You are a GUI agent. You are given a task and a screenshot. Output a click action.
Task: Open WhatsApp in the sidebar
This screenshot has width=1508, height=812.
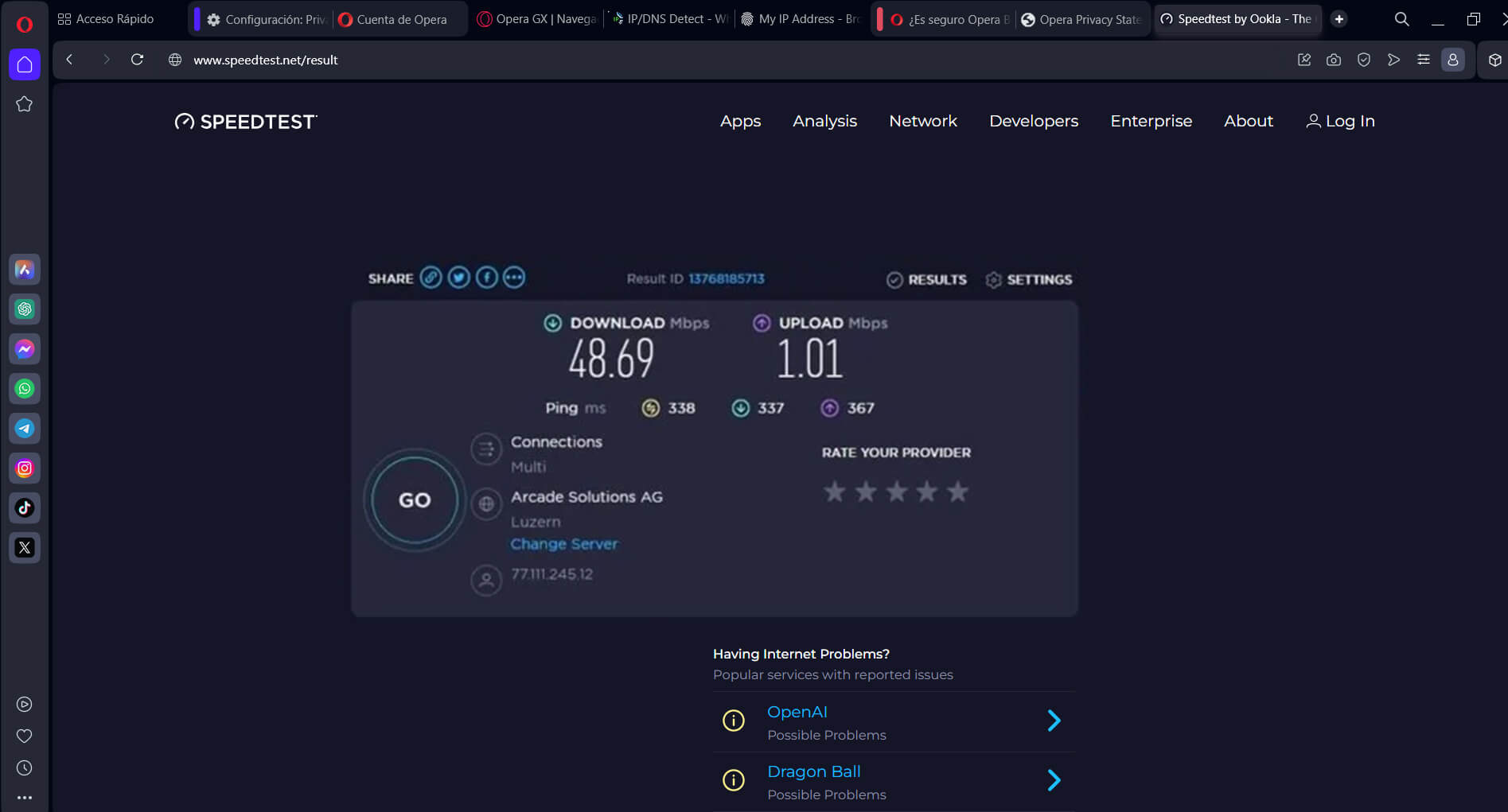coord(25,389)
